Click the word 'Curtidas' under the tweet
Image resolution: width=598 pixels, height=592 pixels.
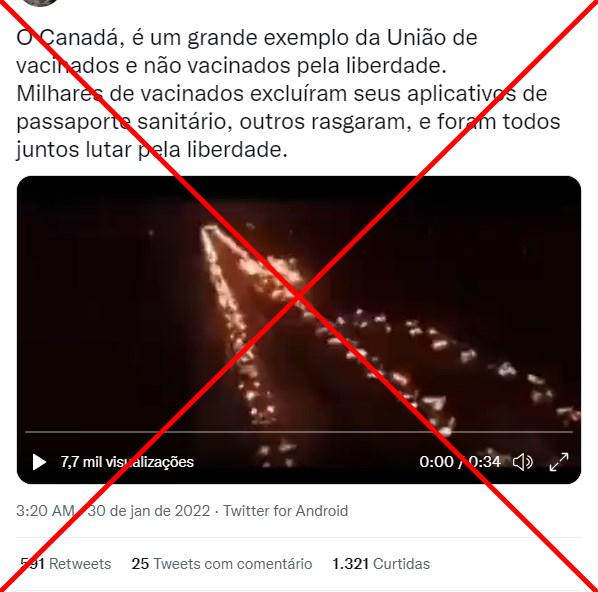click(x=401, y=564)
